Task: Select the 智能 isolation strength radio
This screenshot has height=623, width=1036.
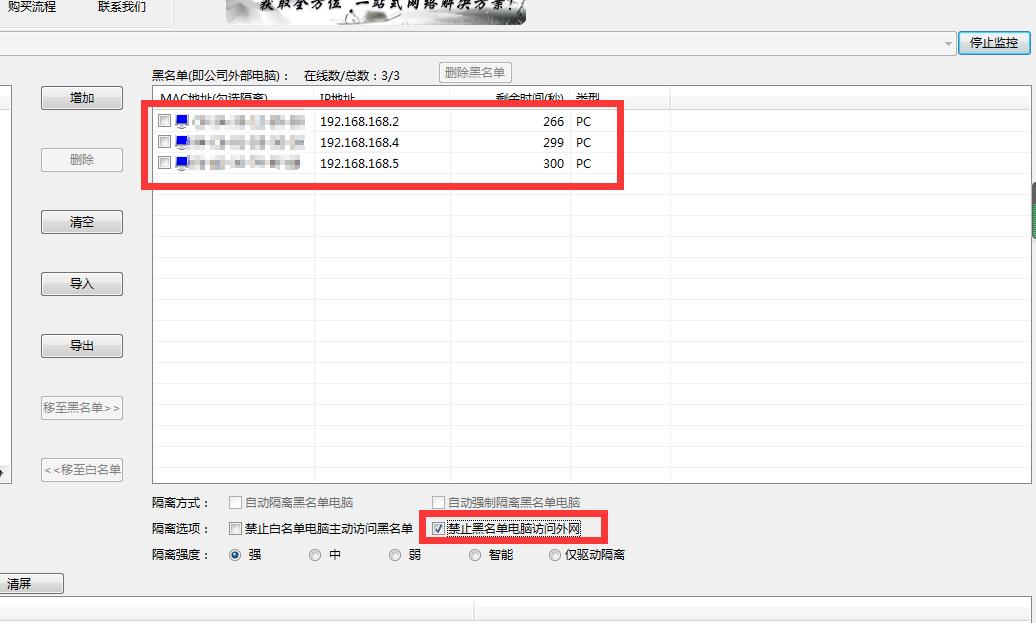Action: (475, 555)
